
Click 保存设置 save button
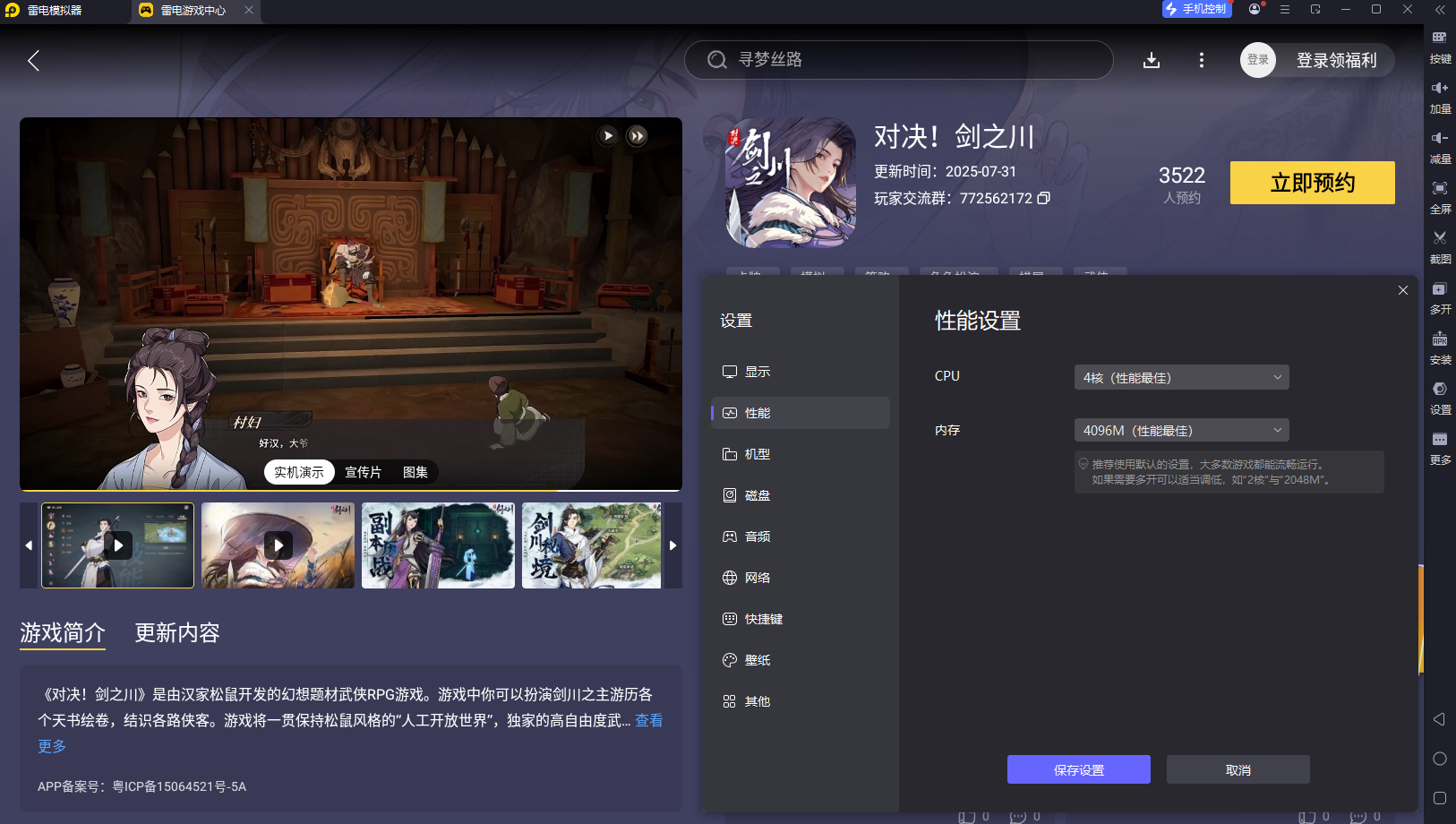[x=1079, y=769]
